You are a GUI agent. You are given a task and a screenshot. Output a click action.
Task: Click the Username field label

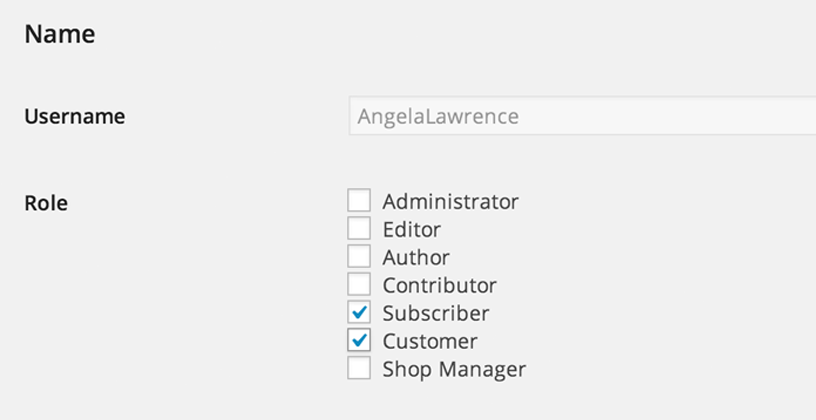74,116
